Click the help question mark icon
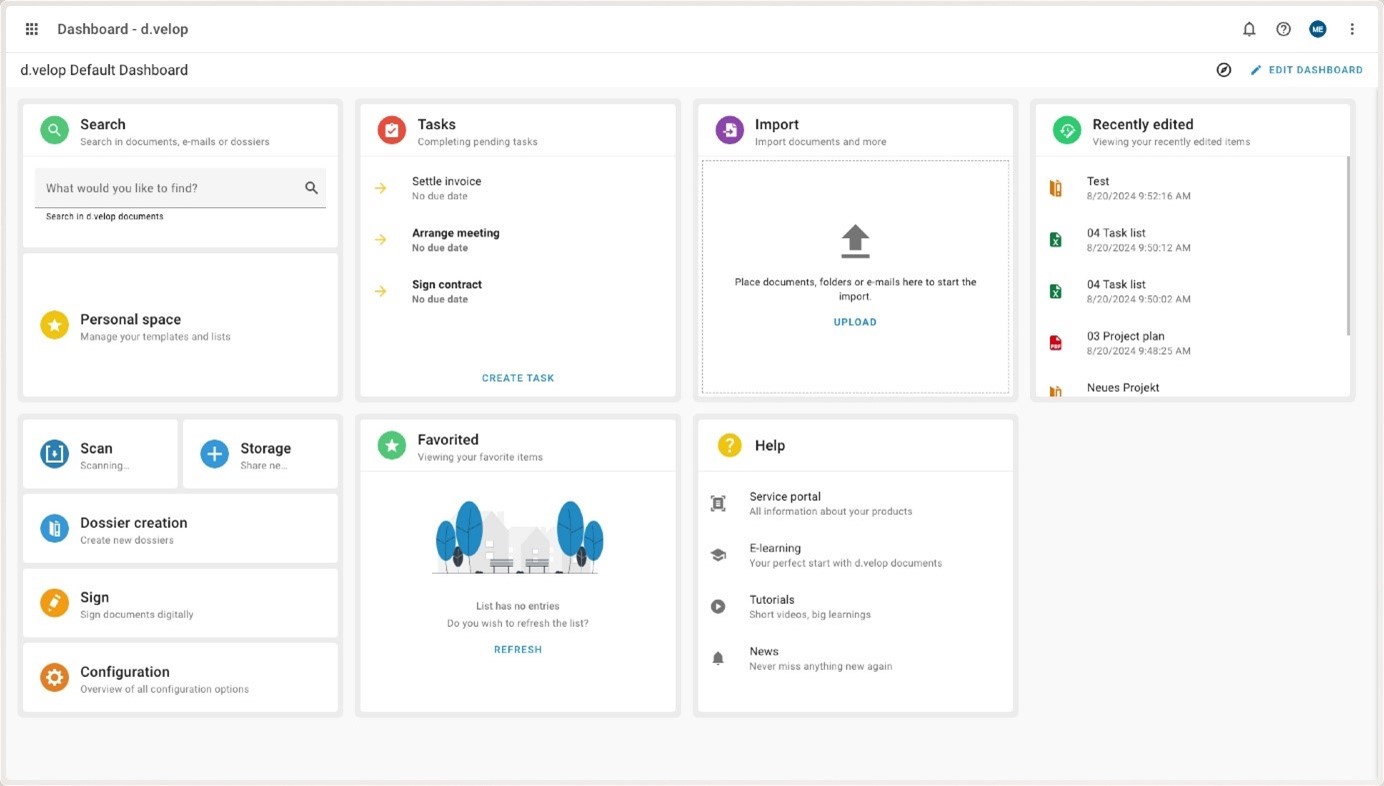 point(1283,29)
